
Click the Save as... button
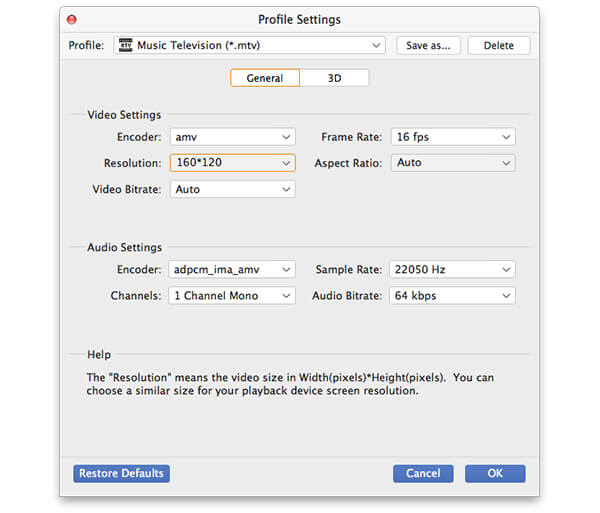pos(427,45)
